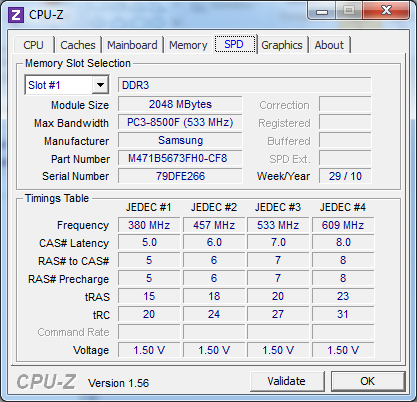The image size is (417, 402).
Task: Click the Max Bandwidth PC3-8500F field
Action: pos(180,122)
